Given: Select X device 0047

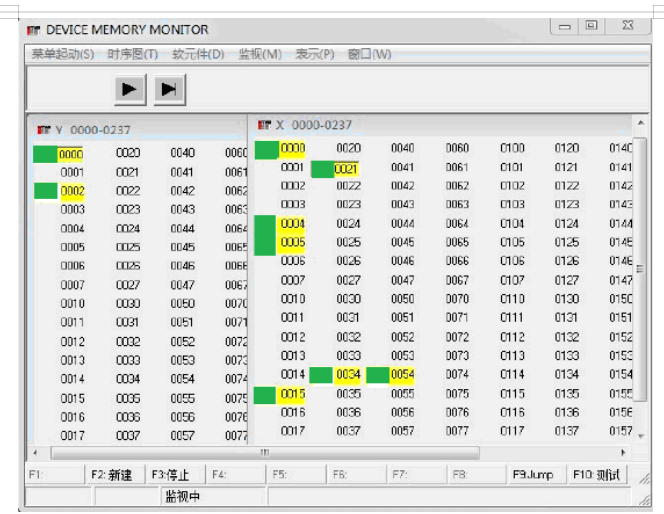Looking at the screenshot, I should tap(402, 280).
